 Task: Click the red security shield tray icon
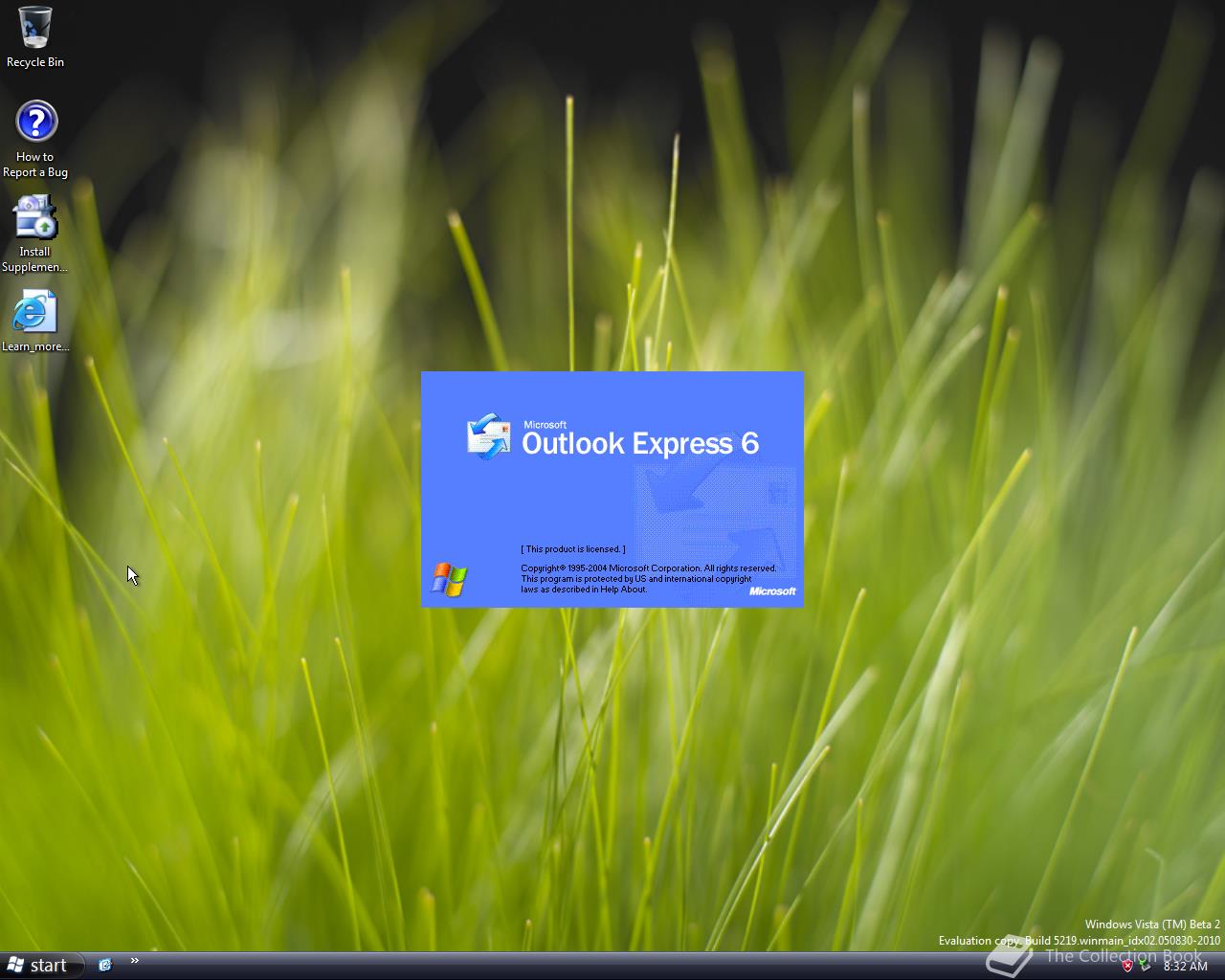click(x=1127, y=966)
